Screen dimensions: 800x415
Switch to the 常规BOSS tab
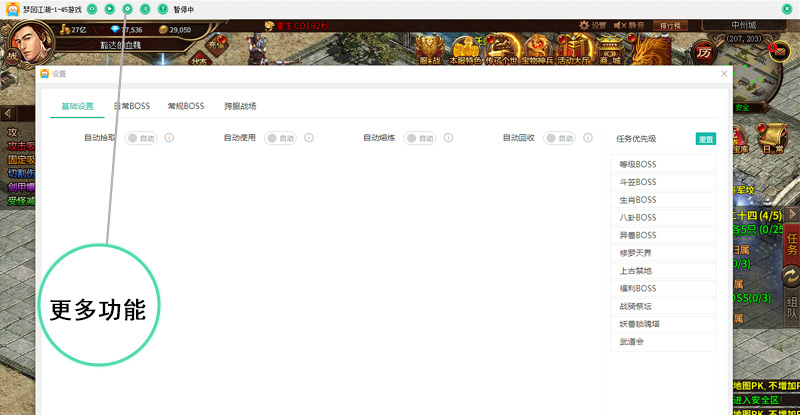click(186, 106)
